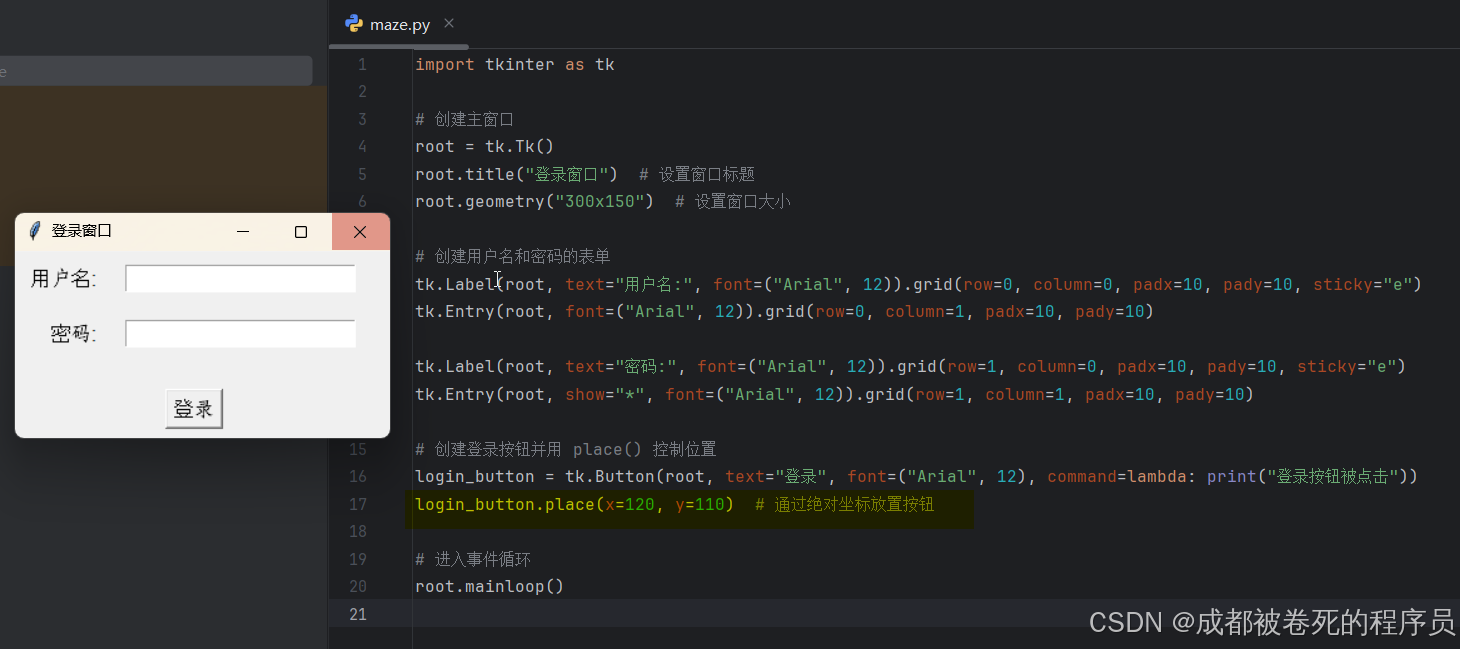The height and width of the screenshot is (649, 1460).
Task: Click line number 17 in gutter
Action: pos(358,504)
